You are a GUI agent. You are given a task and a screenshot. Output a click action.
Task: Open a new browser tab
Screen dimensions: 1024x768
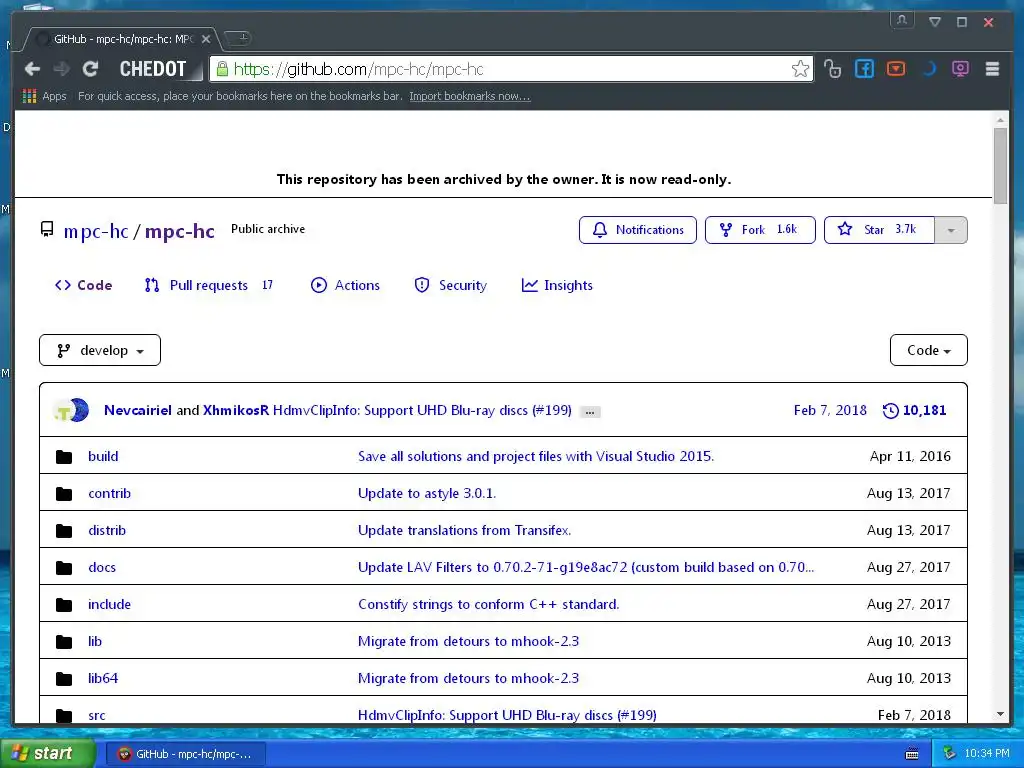pos(238,38)
